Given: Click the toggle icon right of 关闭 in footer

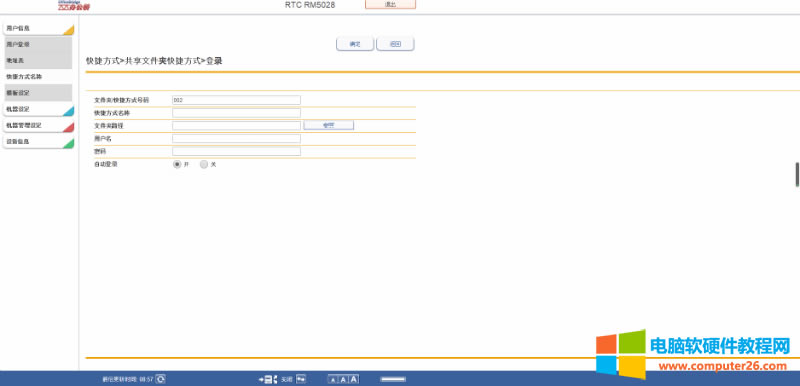Looking at the screenshot, I should [x=301, y=379].
